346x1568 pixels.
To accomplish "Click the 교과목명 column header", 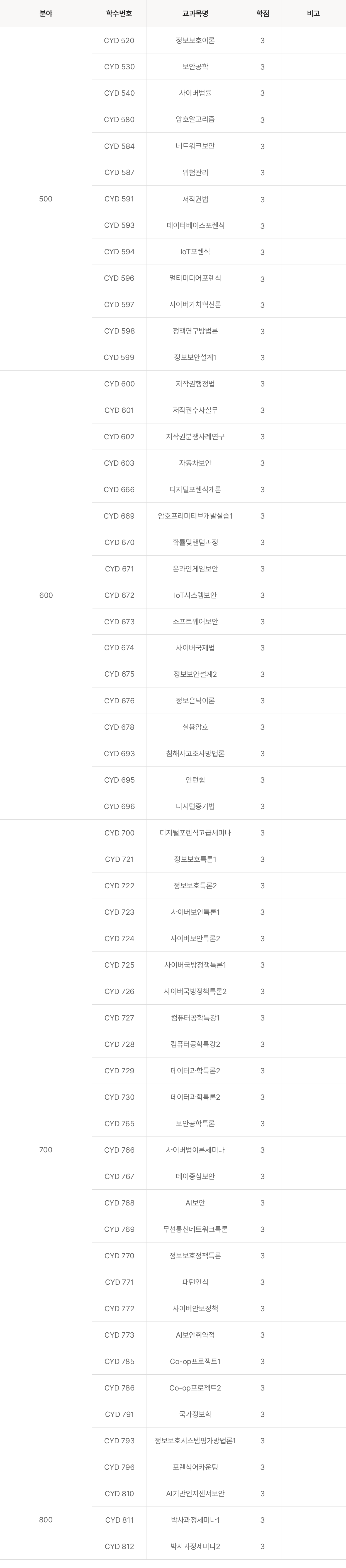I will [x=195, y=13].
